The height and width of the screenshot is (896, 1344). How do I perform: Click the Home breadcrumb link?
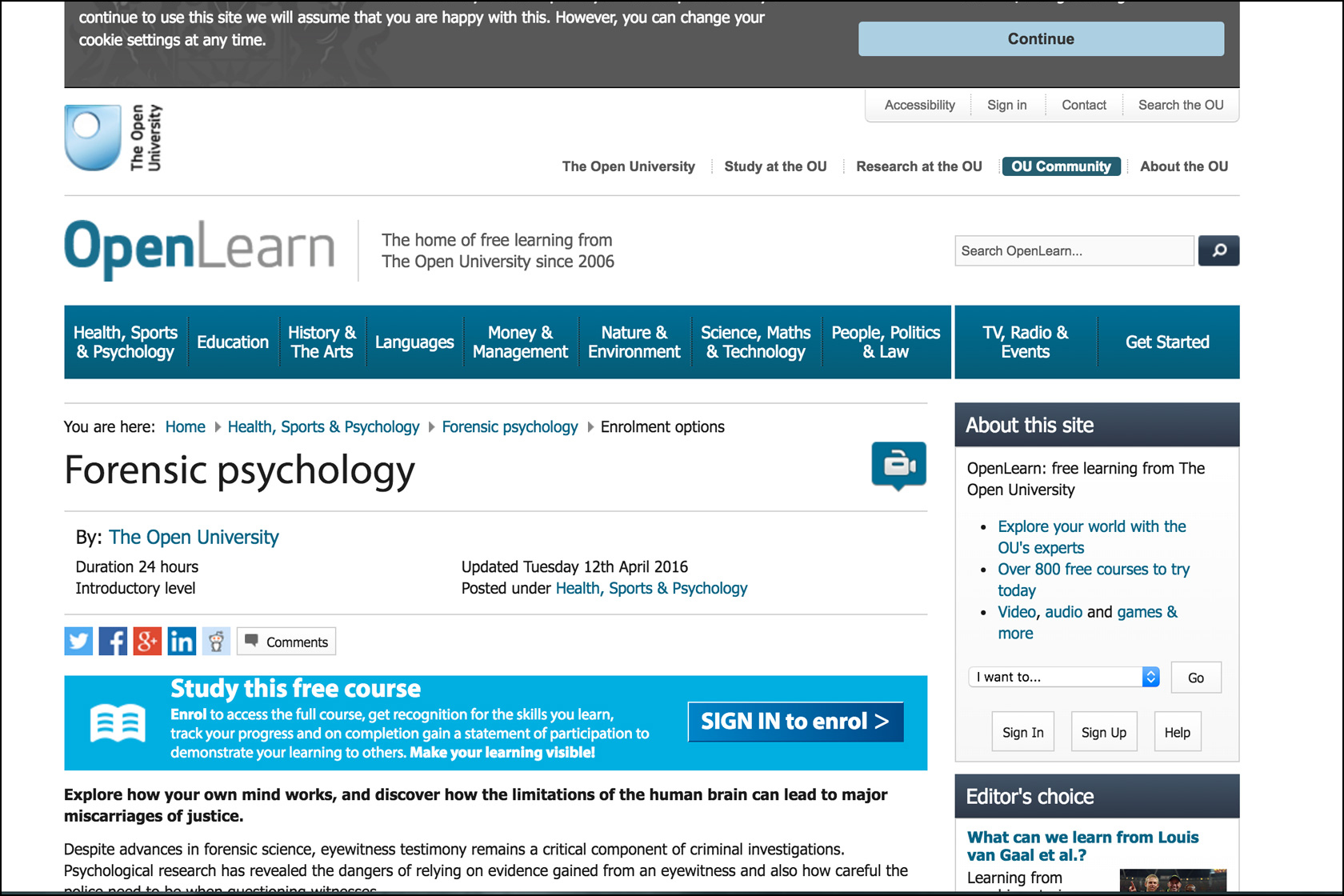pos(185,427)
